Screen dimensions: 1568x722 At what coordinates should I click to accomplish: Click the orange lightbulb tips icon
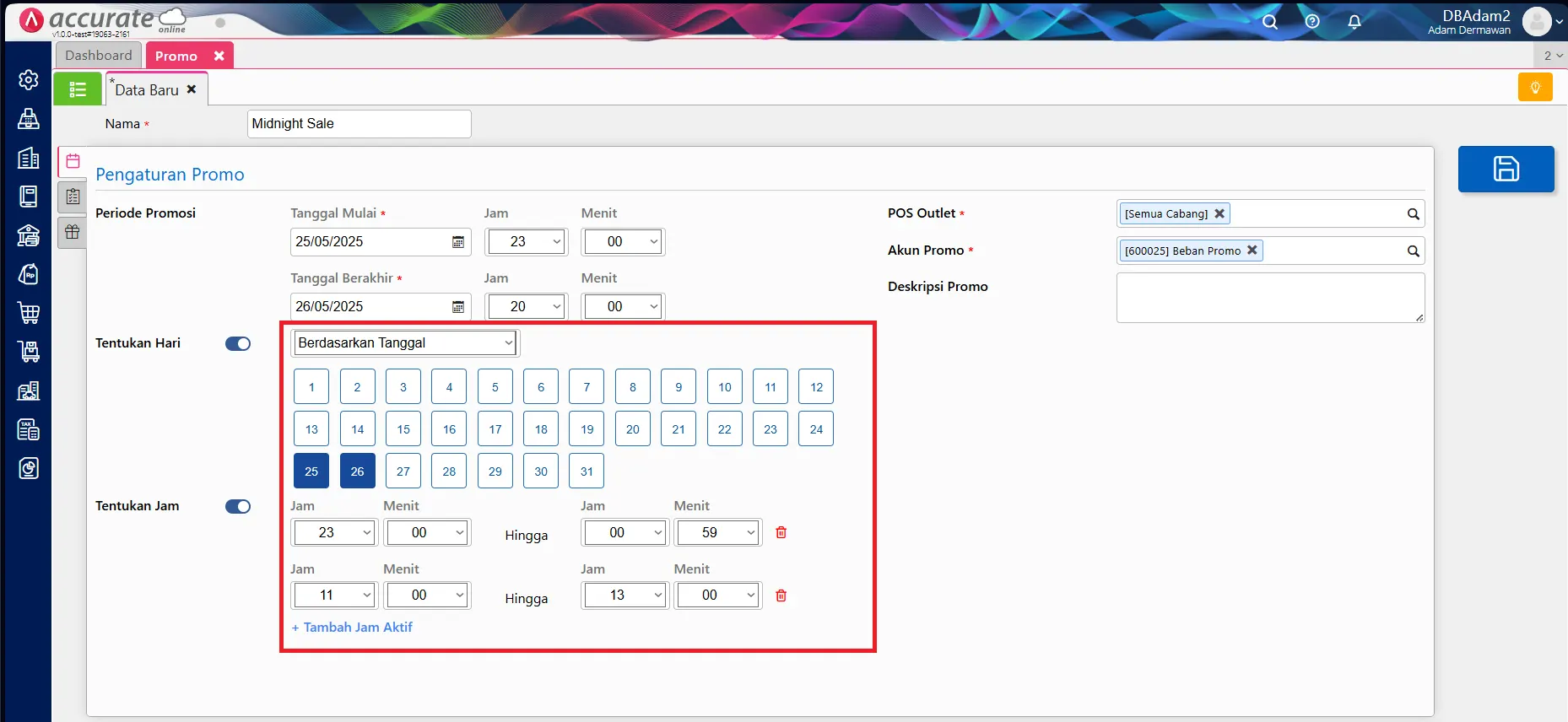coord(1534,87)
